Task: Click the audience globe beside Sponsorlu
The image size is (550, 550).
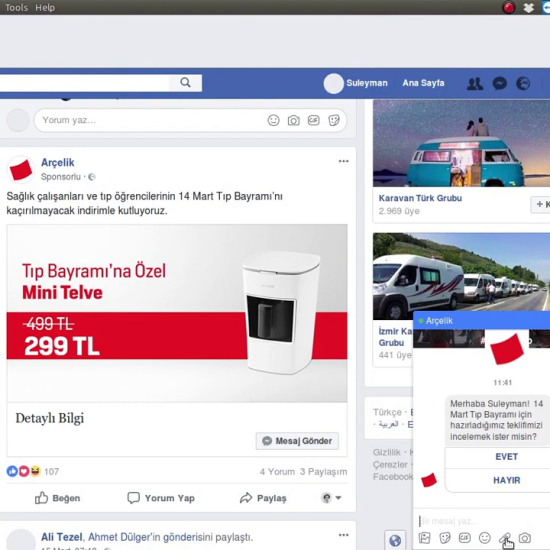Action: [92, 177]
